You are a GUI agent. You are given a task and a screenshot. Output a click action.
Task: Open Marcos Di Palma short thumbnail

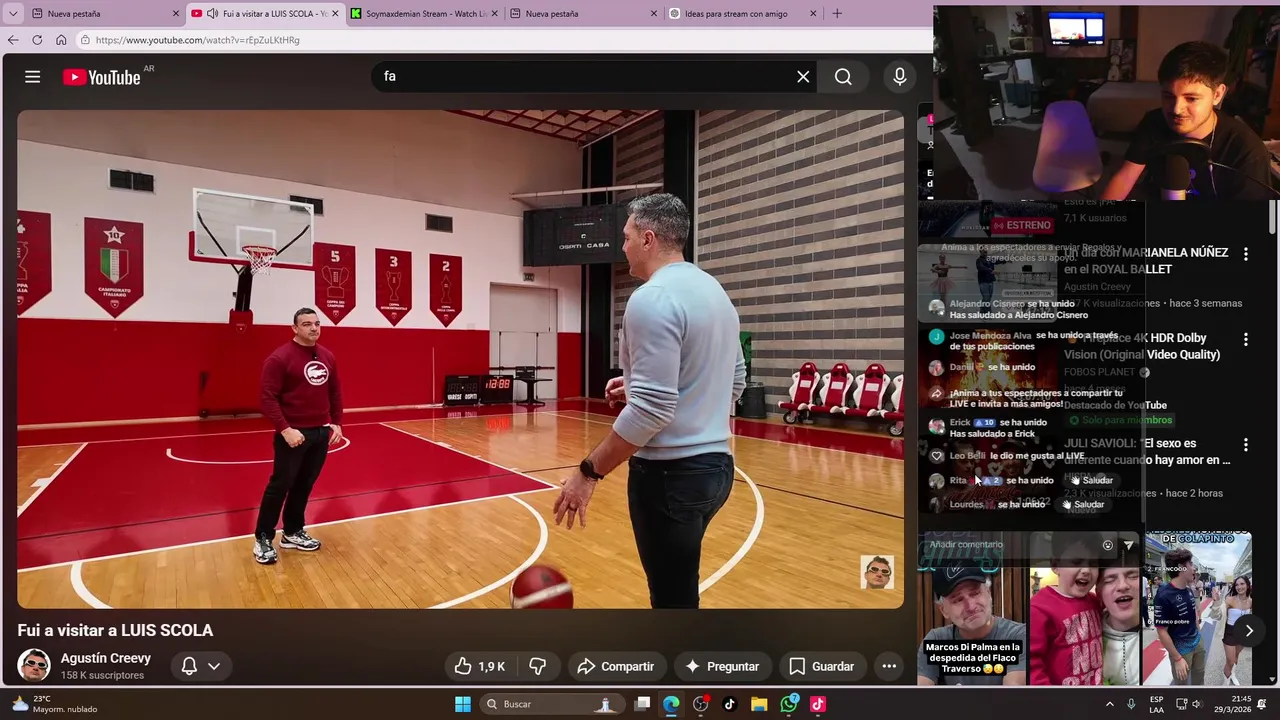[x=972, y=609]
